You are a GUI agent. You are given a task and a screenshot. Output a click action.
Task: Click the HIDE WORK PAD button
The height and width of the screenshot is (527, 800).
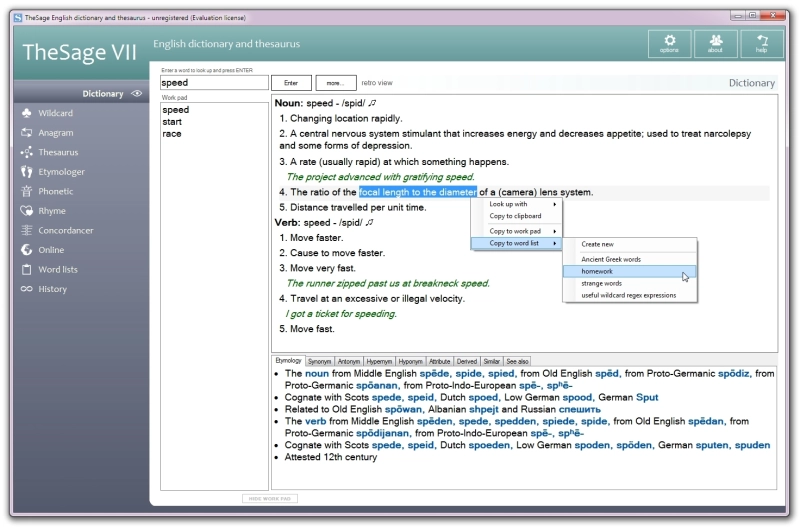(270, 498)
